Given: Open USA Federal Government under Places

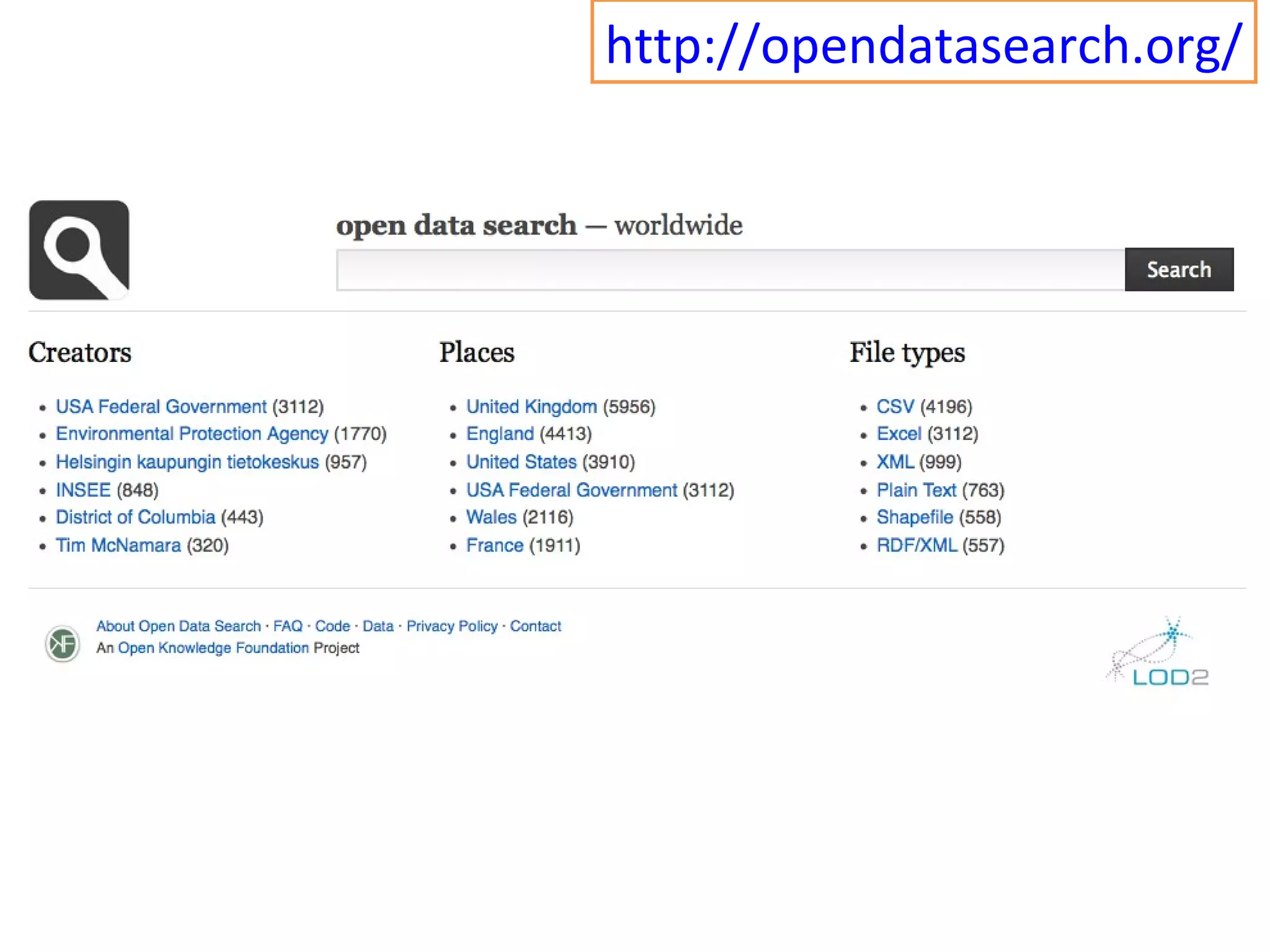Looking at the screenshot, I should 572,490.
